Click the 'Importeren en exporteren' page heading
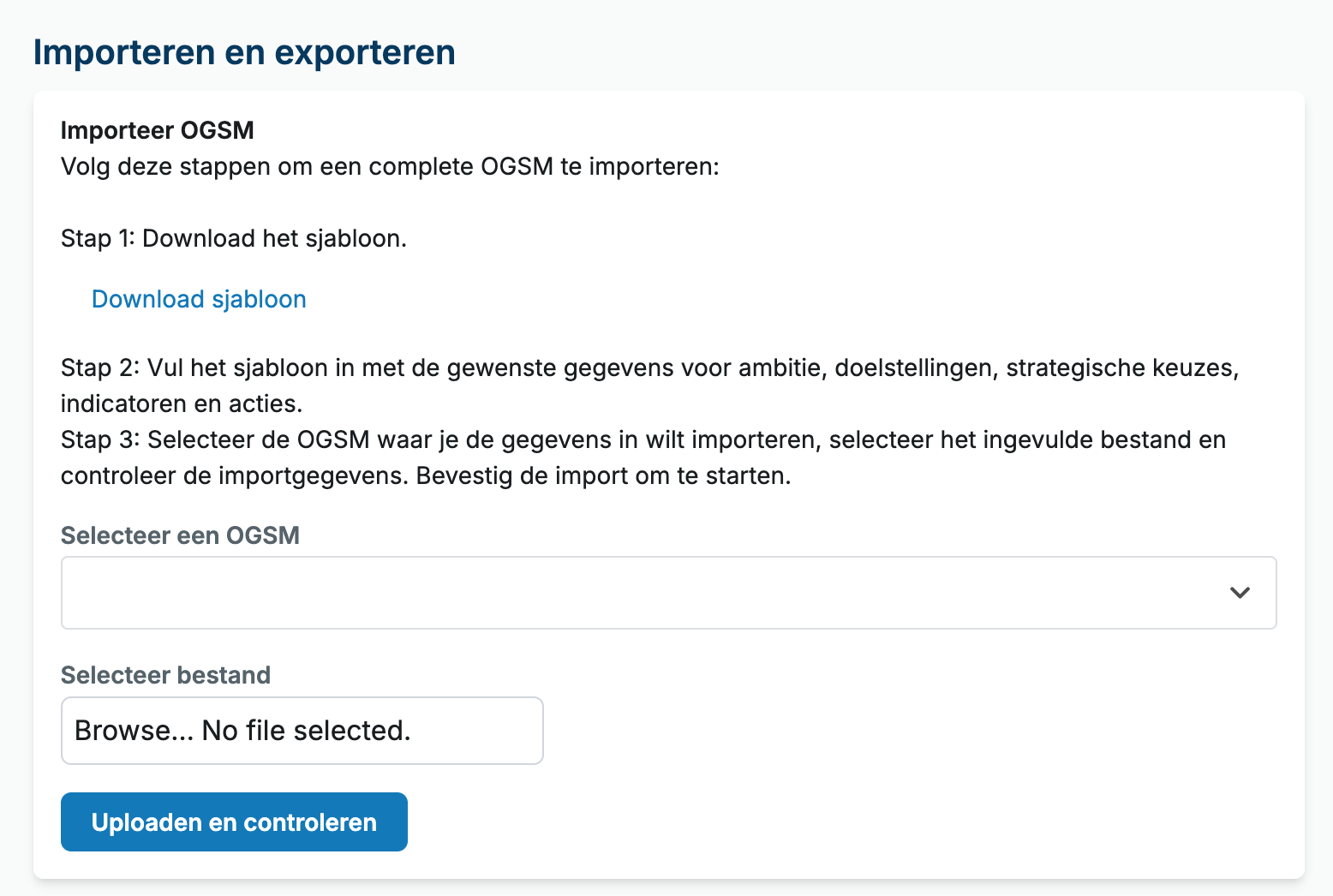Image resolution: width=1333 pixels, height=896 pixels. (244, 52)
